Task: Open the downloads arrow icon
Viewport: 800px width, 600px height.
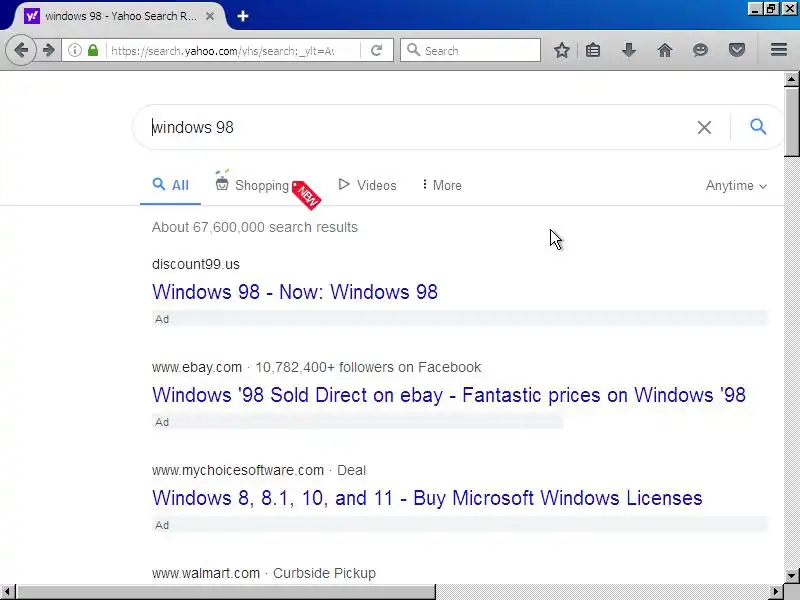Action: [629, 50]
